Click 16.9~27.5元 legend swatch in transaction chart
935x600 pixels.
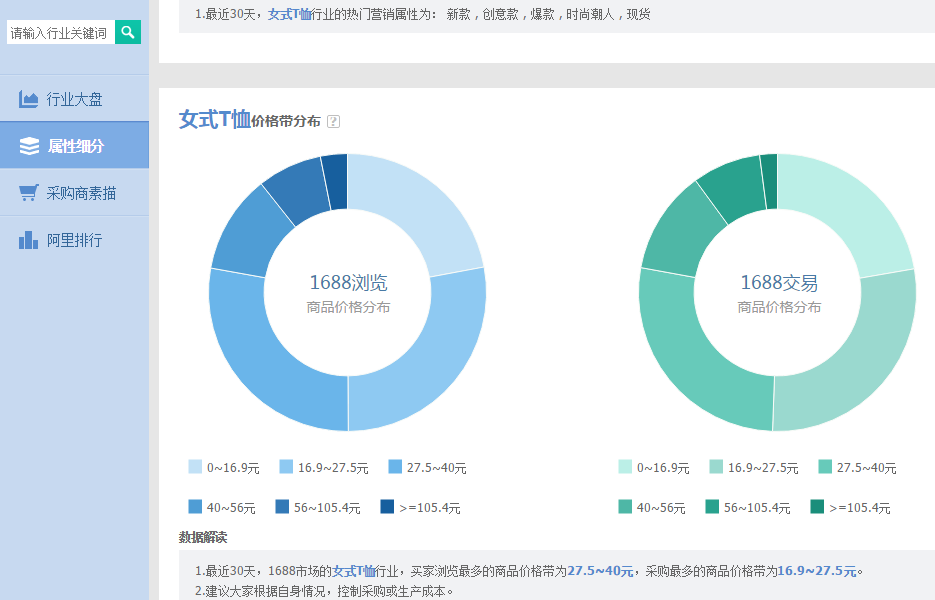click(x=715, y=467)
